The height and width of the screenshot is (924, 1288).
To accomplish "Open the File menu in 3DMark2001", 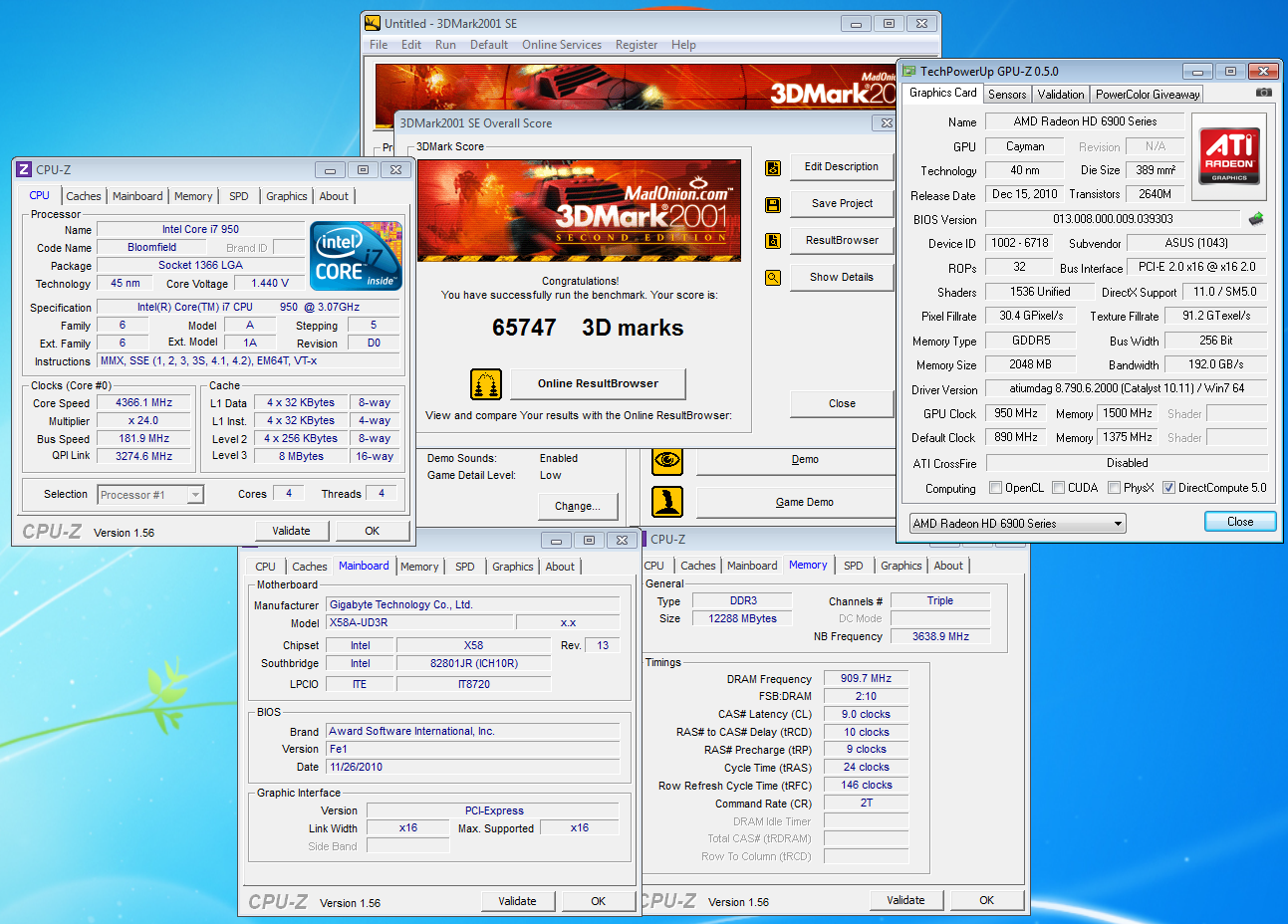I will [379, 45].
